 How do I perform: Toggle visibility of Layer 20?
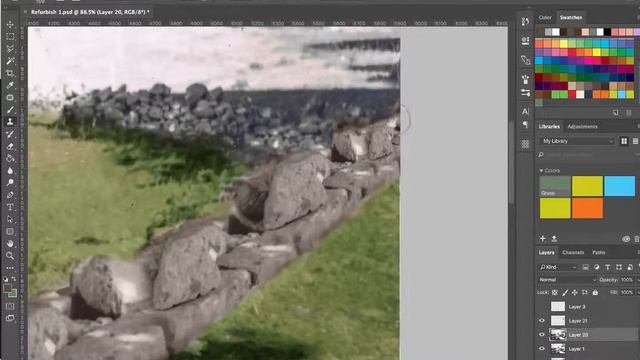(x=542, y=335)
